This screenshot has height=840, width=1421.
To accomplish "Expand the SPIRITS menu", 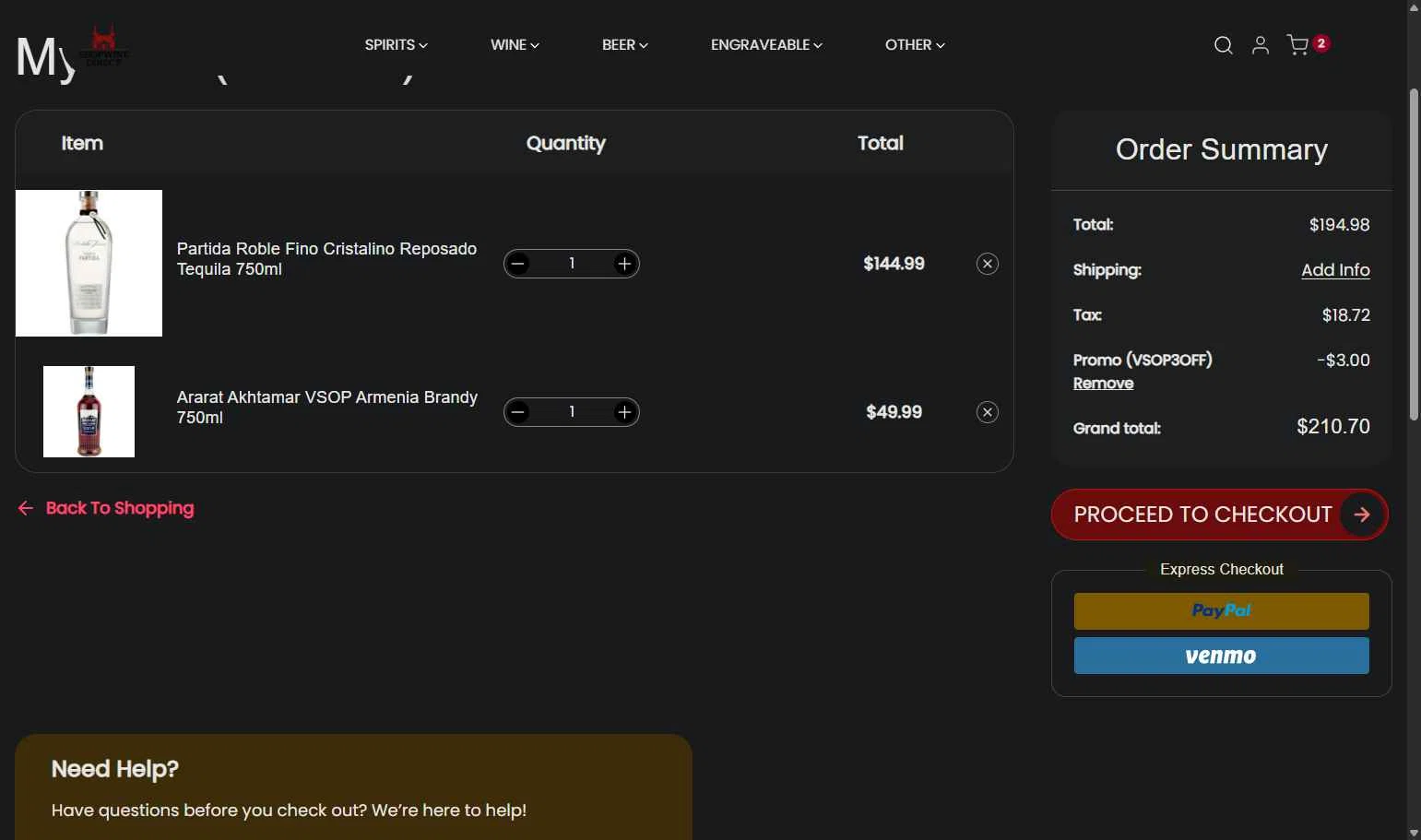I will click(x=396, y=44).
